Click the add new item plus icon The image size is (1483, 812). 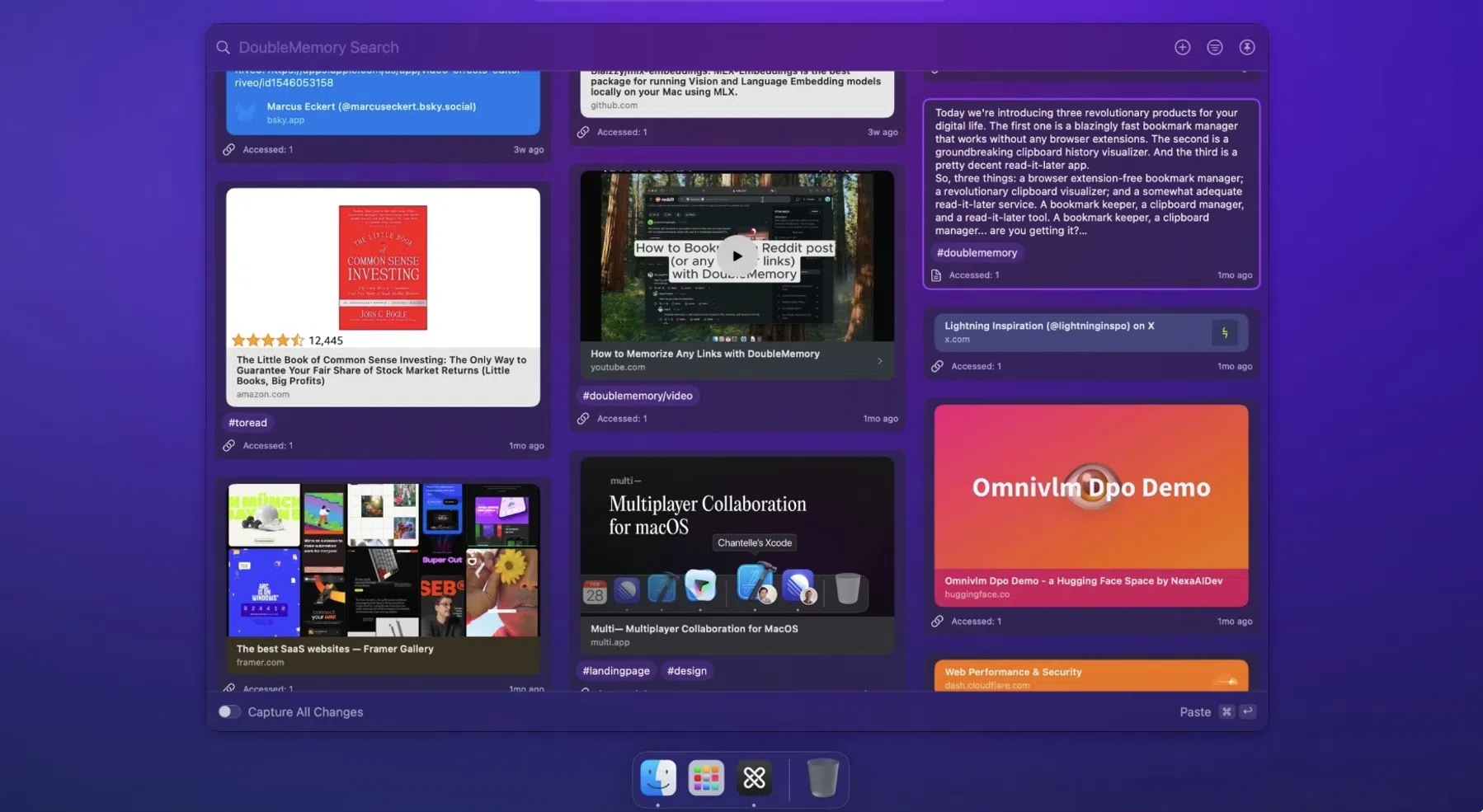1182,47
